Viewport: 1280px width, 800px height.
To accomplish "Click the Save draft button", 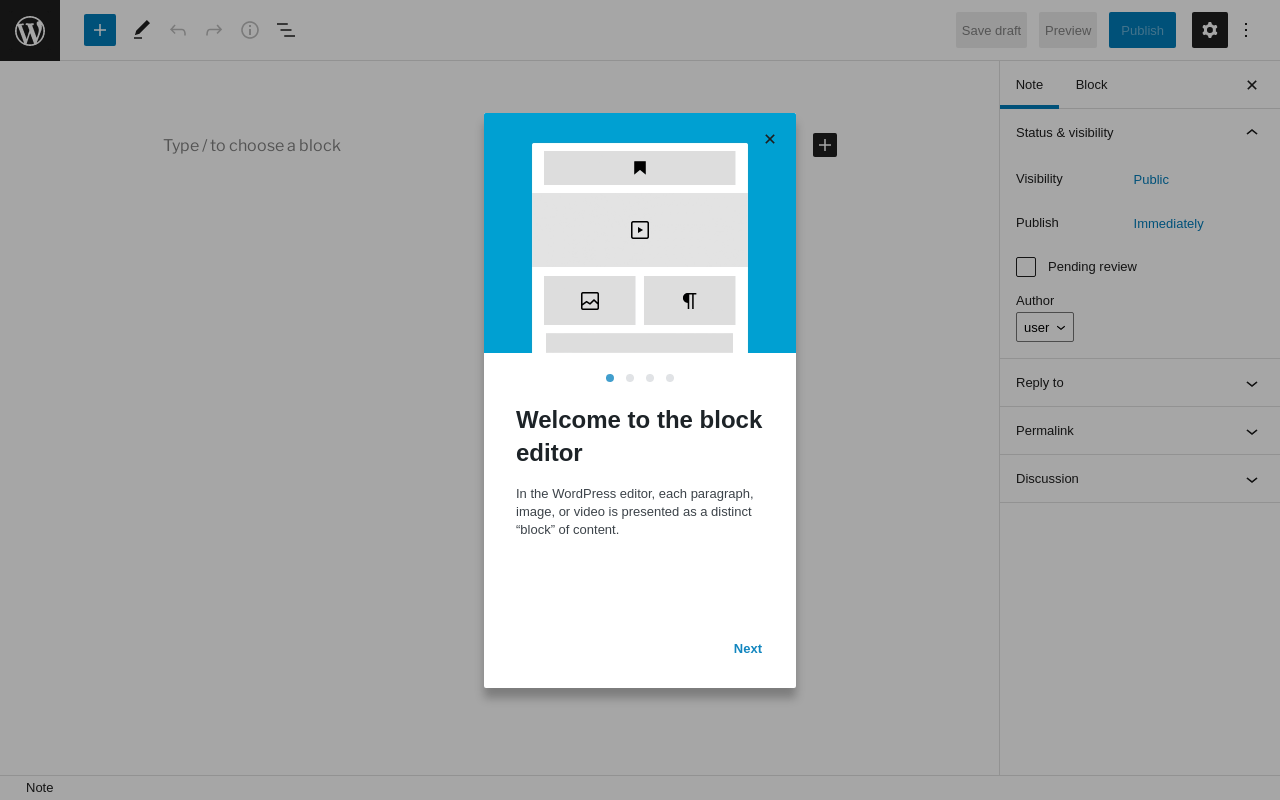I will pos(991,30).
